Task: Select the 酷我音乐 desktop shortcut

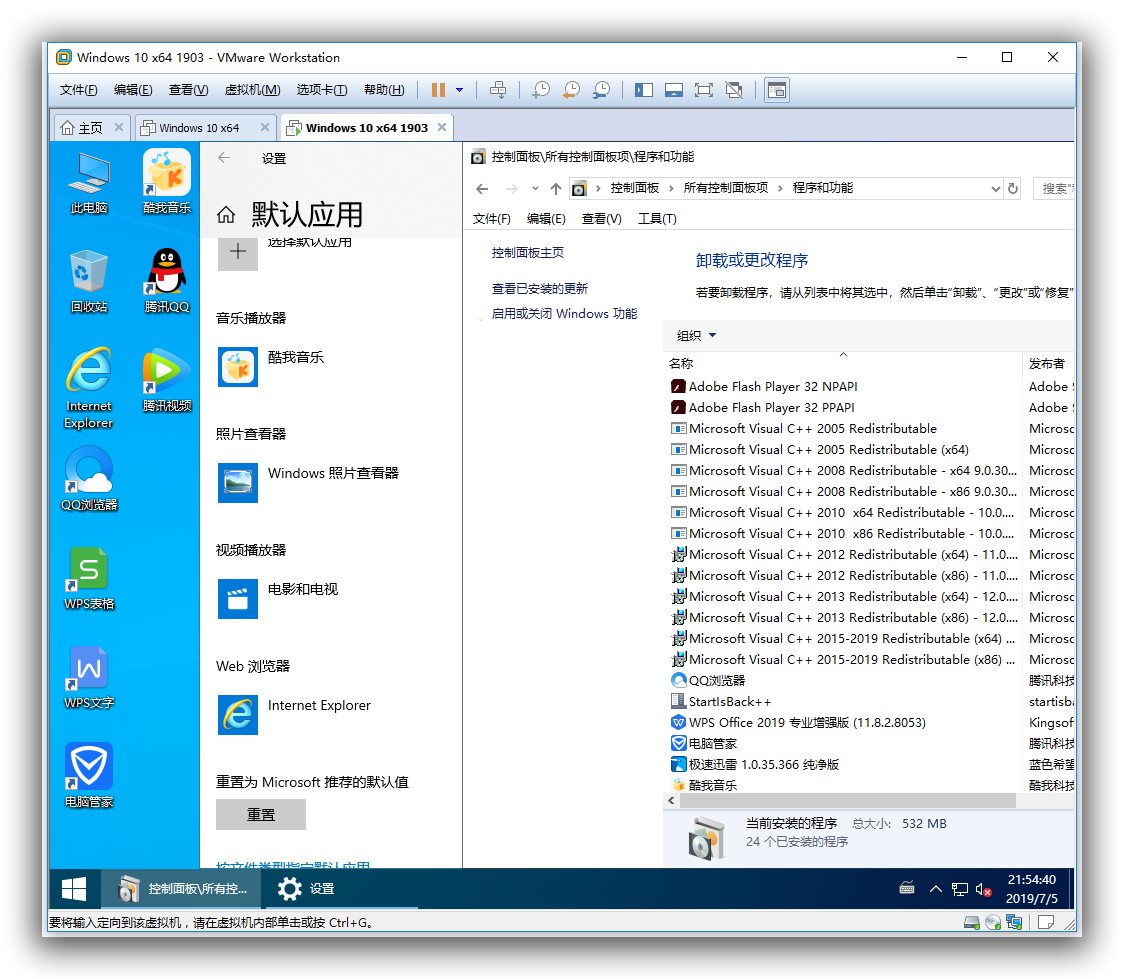Action: click(167, 182)
